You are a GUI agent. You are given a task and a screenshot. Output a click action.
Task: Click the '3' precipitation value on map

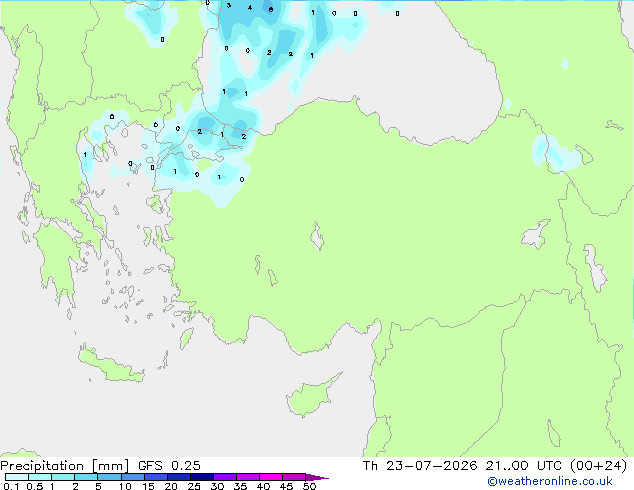[228, 5]
